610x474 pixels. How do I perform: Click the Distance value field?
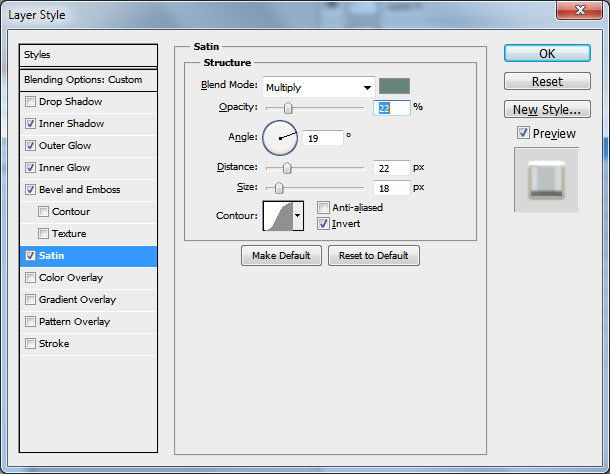(392, 168)
